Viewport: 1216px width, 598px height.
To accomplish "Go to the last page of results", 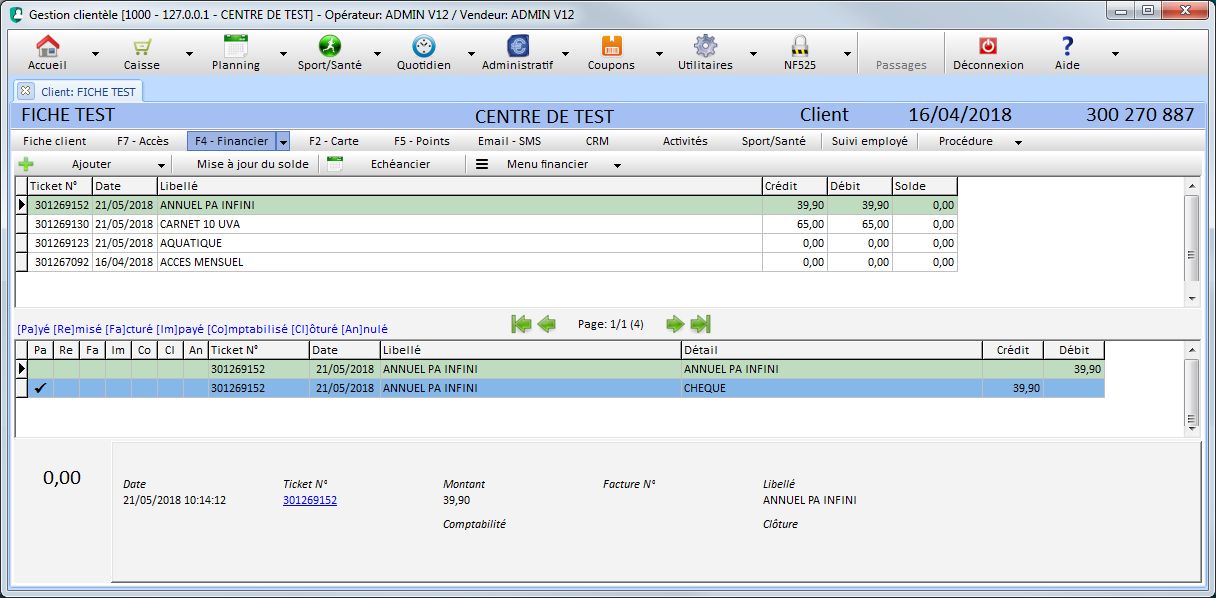I will (x=700, y=324).
